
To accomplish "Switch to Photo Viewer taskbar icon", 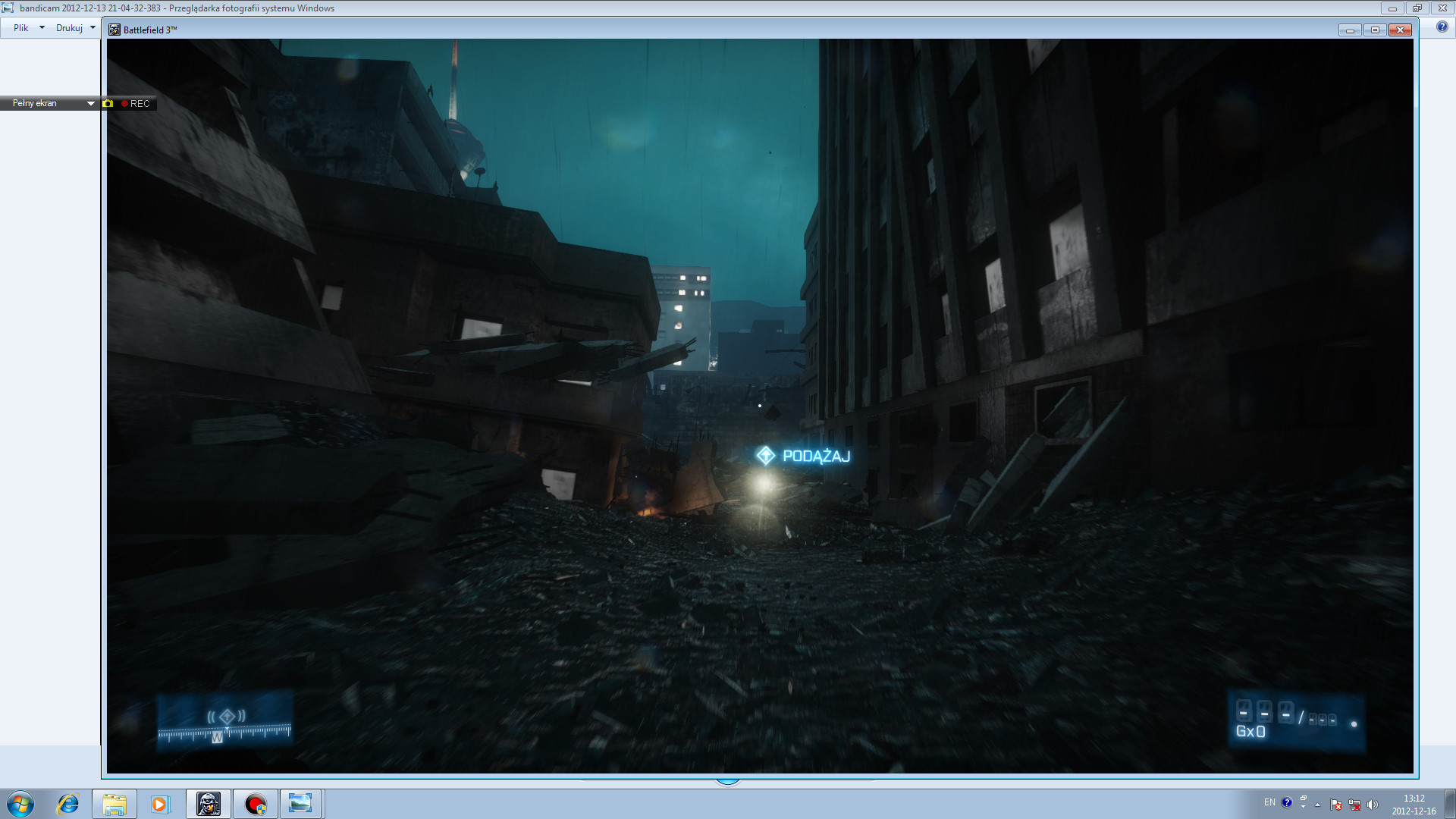I will pyautogui.click(x=301, y=804).
